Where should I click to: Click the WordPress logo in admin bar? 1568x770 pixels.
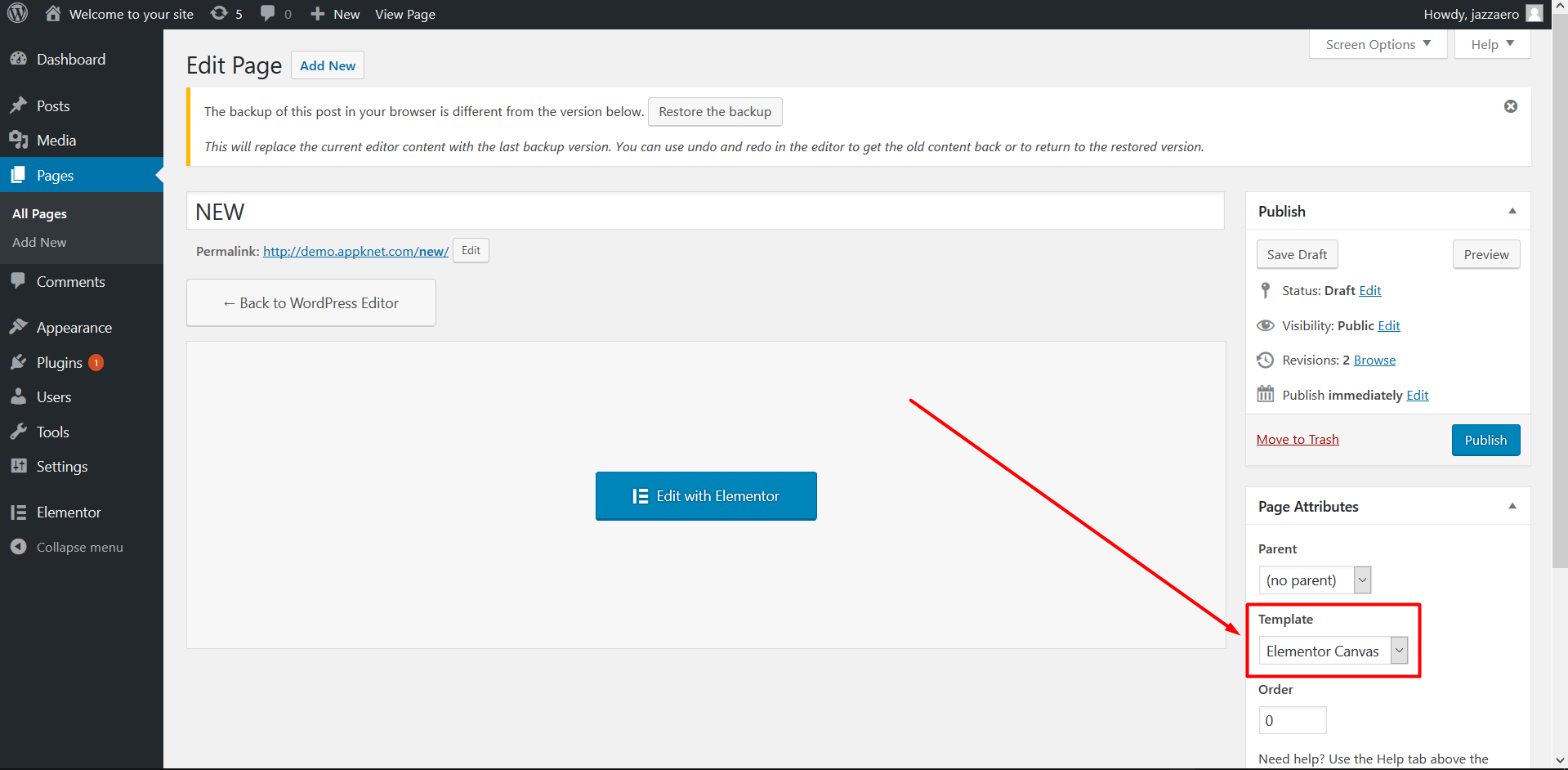tap(18, 14)
